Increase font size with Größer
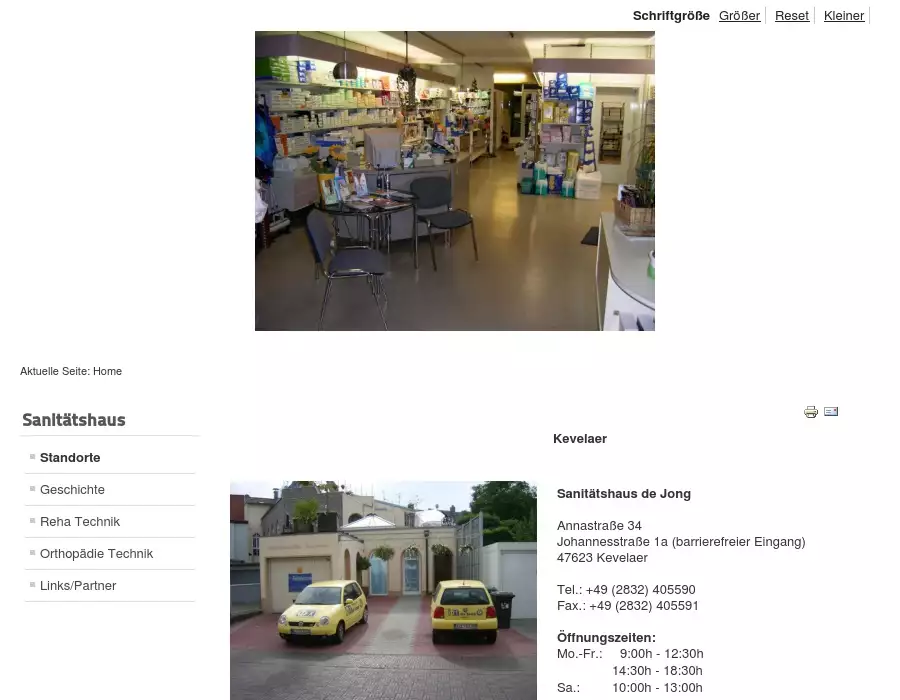Viewport: 900px width, 700px height. click(x=739, y=16)
